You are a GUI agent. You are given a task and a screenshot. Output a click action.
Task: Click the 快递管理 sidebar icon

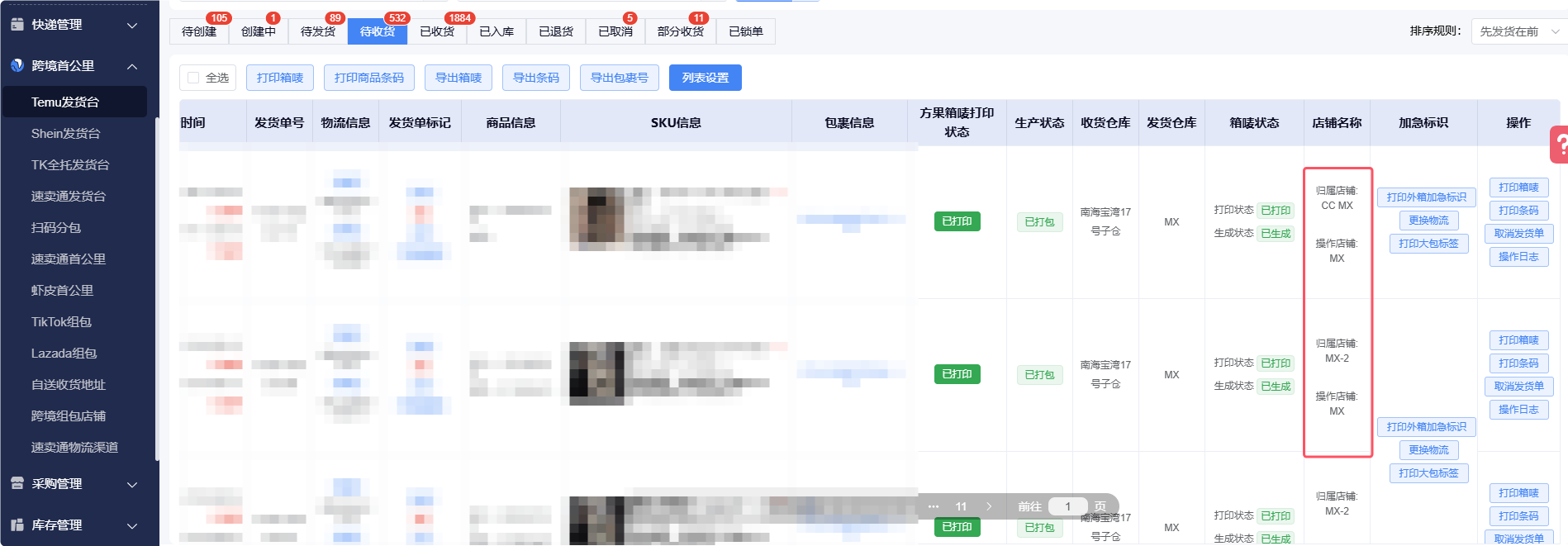click(17, 25)
